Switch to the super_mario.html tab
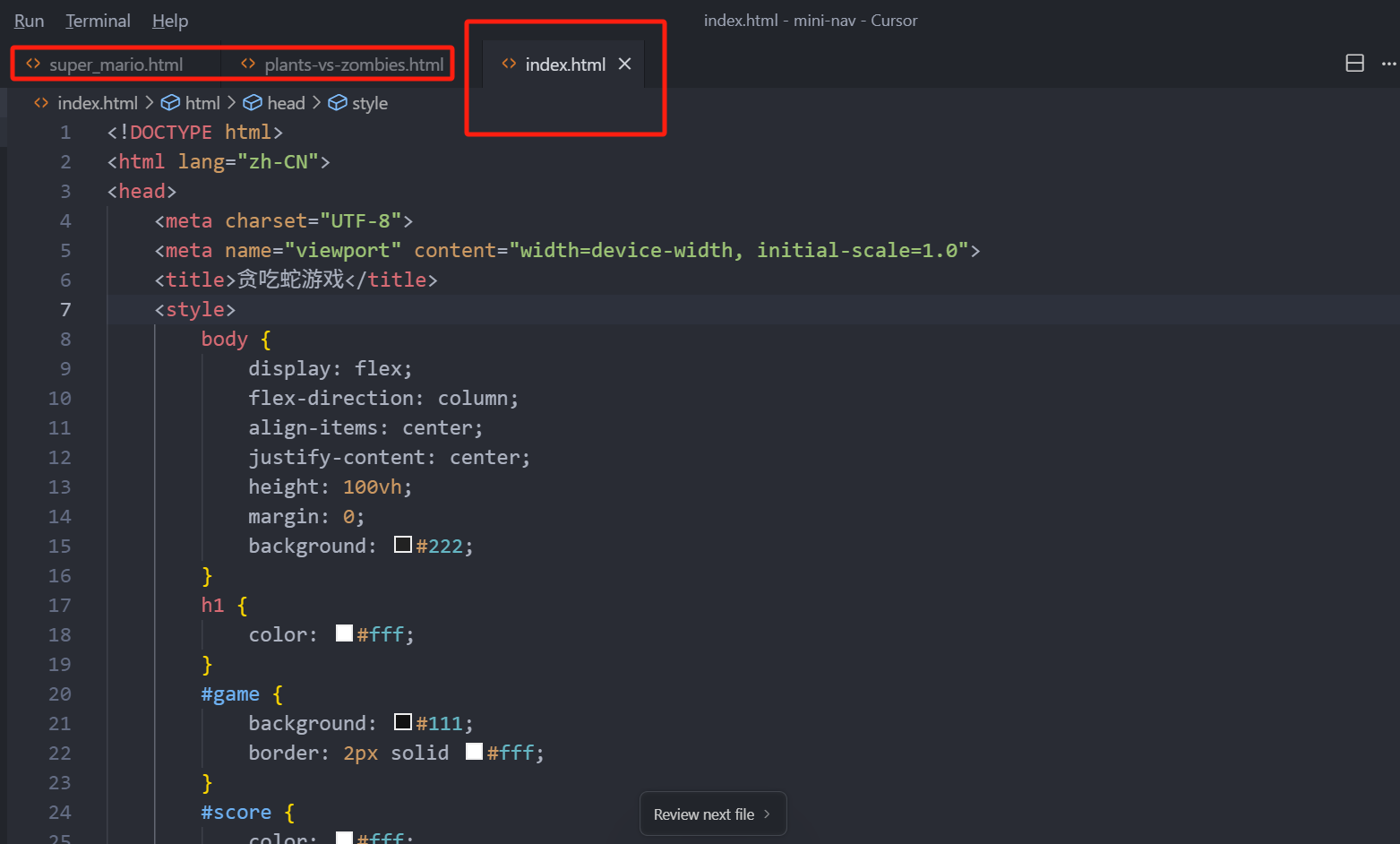Screen dimensions: 1400x844 pos(116,65)
